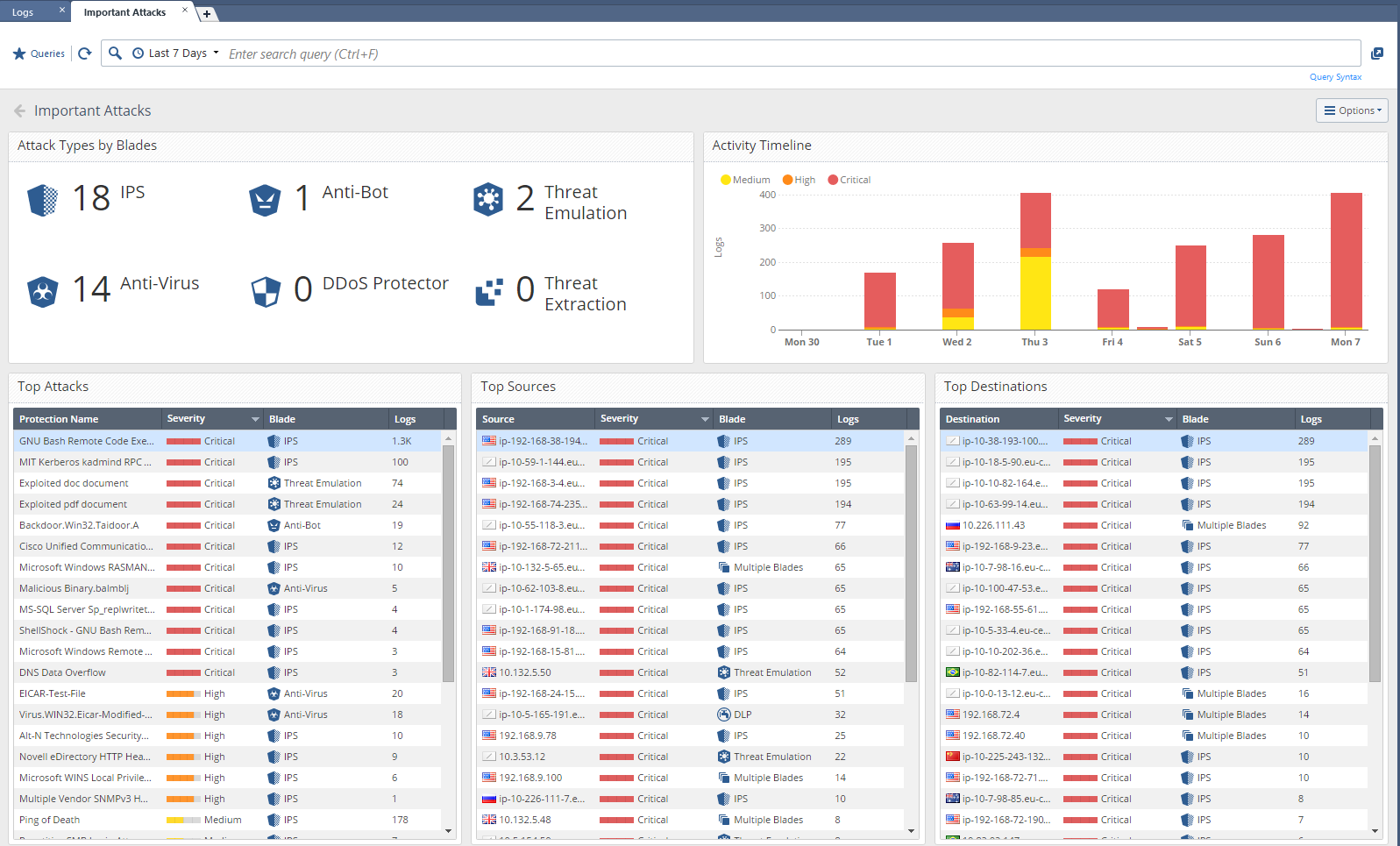Add a new tab with plus
The width and height of the screenshot is (1400, 846).
(x=207, y=14)
